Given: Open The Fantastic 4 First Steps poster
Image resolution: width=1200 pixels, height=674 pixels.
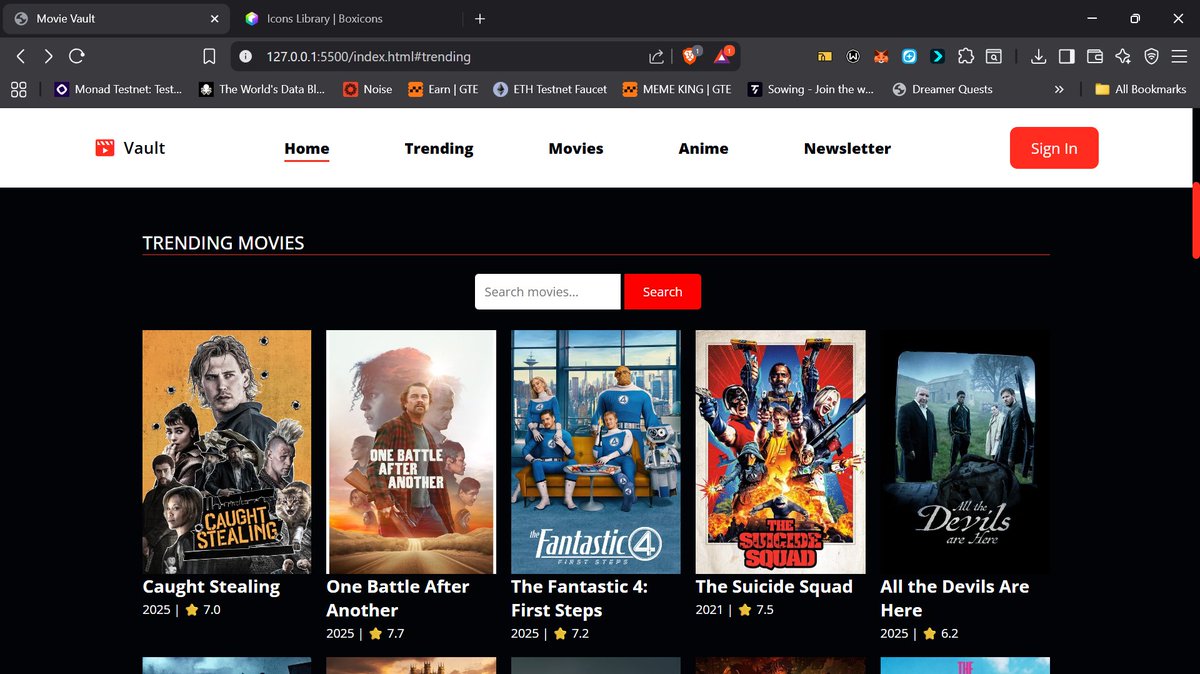Looking at the screenshot, I should (x=596, y=452).
